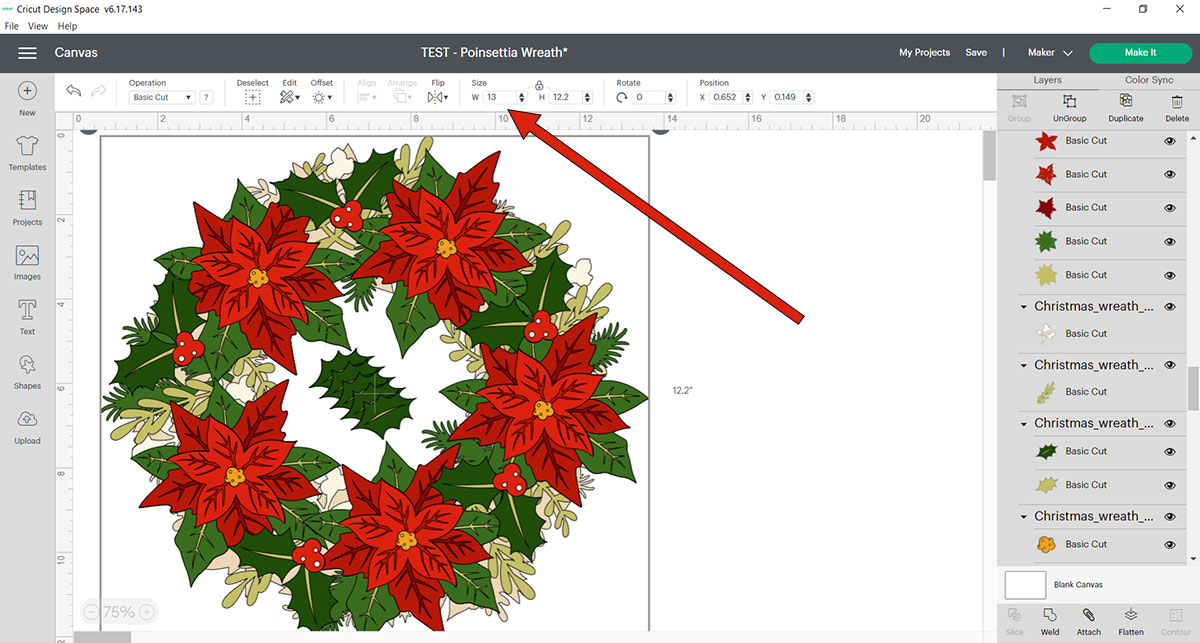
Task: Open the View menu
Action: (38, 26)
